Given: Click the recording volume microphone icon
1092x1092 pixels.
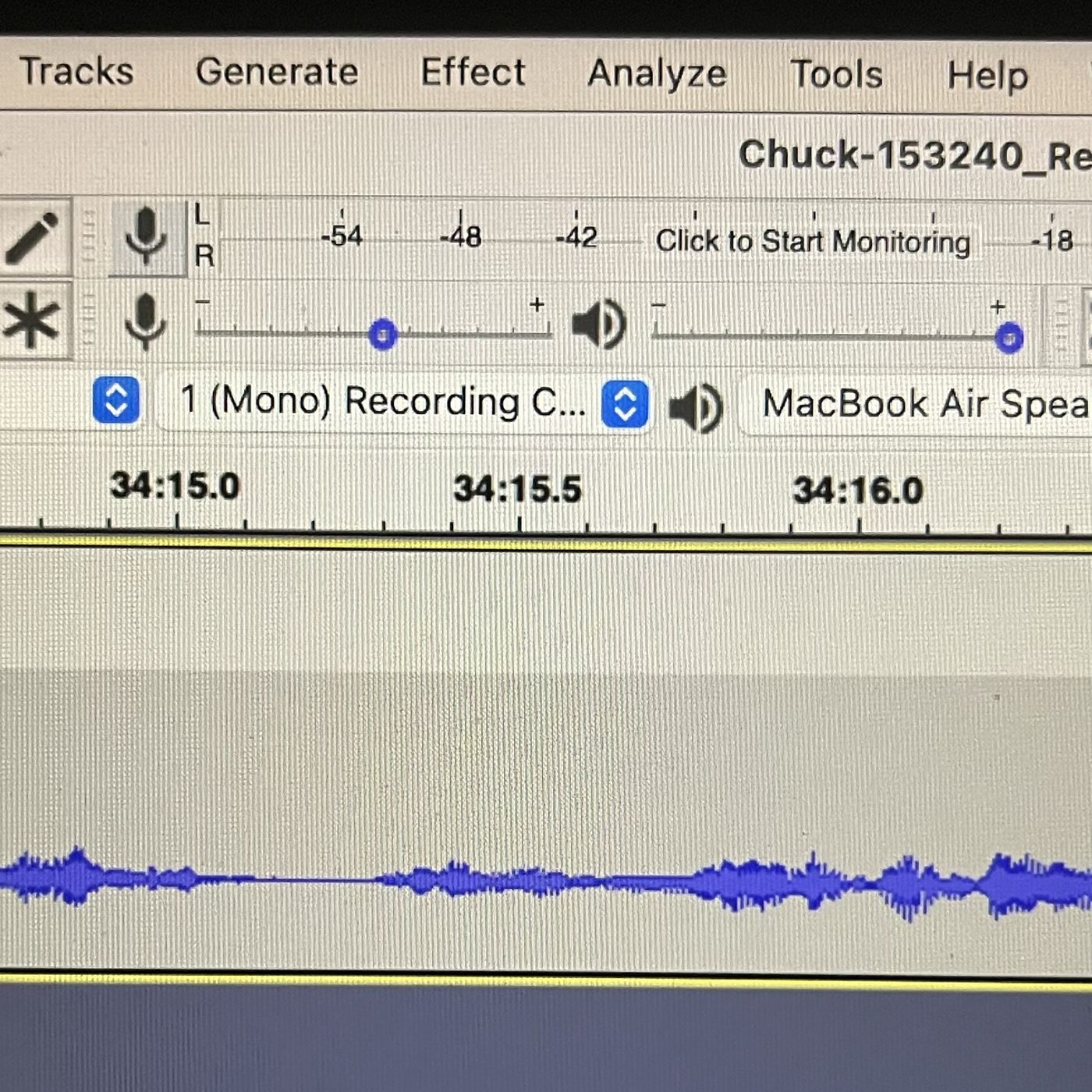Looking at the screenshot, I should [146, 320].
